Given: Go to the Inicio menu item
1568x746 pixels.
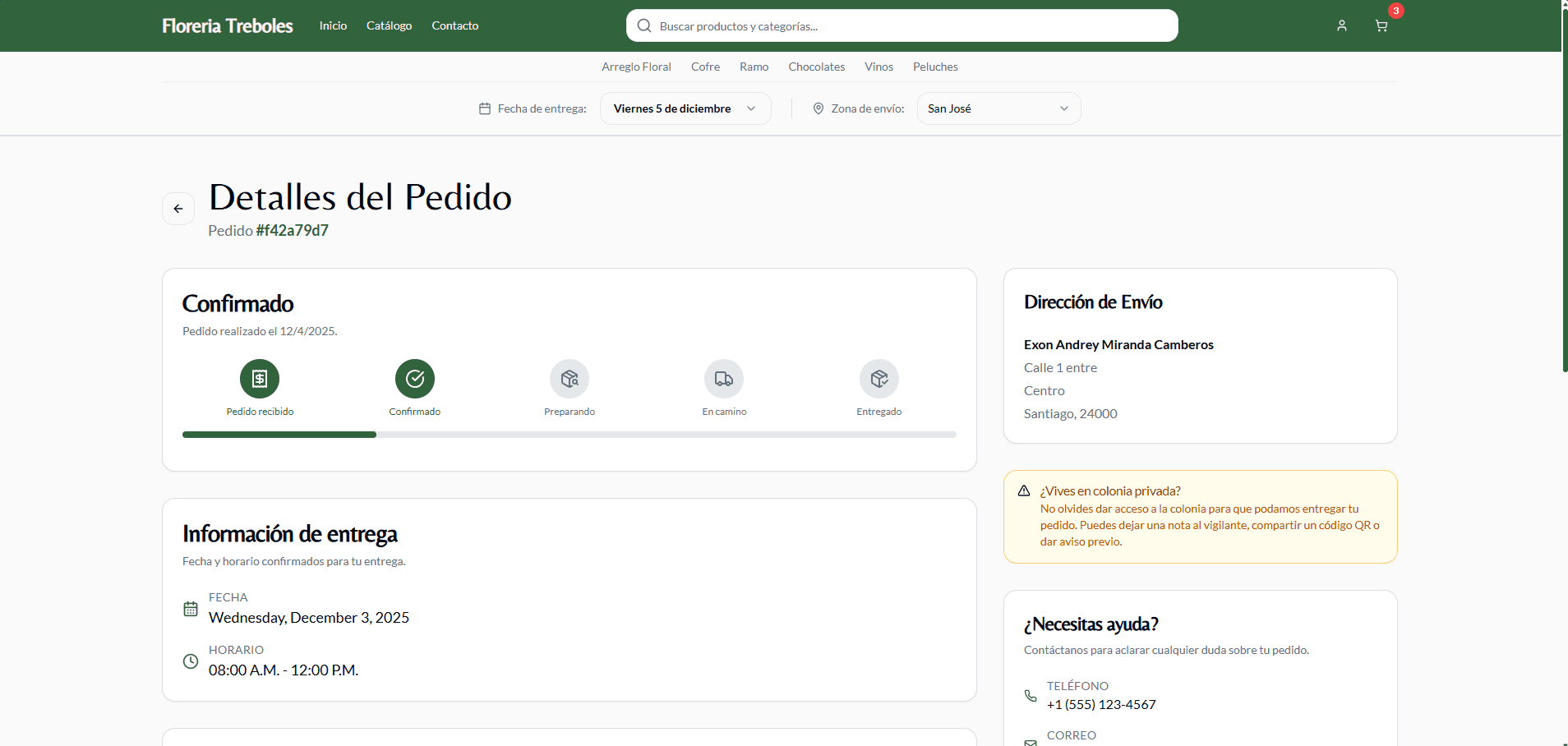Looking at the screenshot, I should pos(333,25).
